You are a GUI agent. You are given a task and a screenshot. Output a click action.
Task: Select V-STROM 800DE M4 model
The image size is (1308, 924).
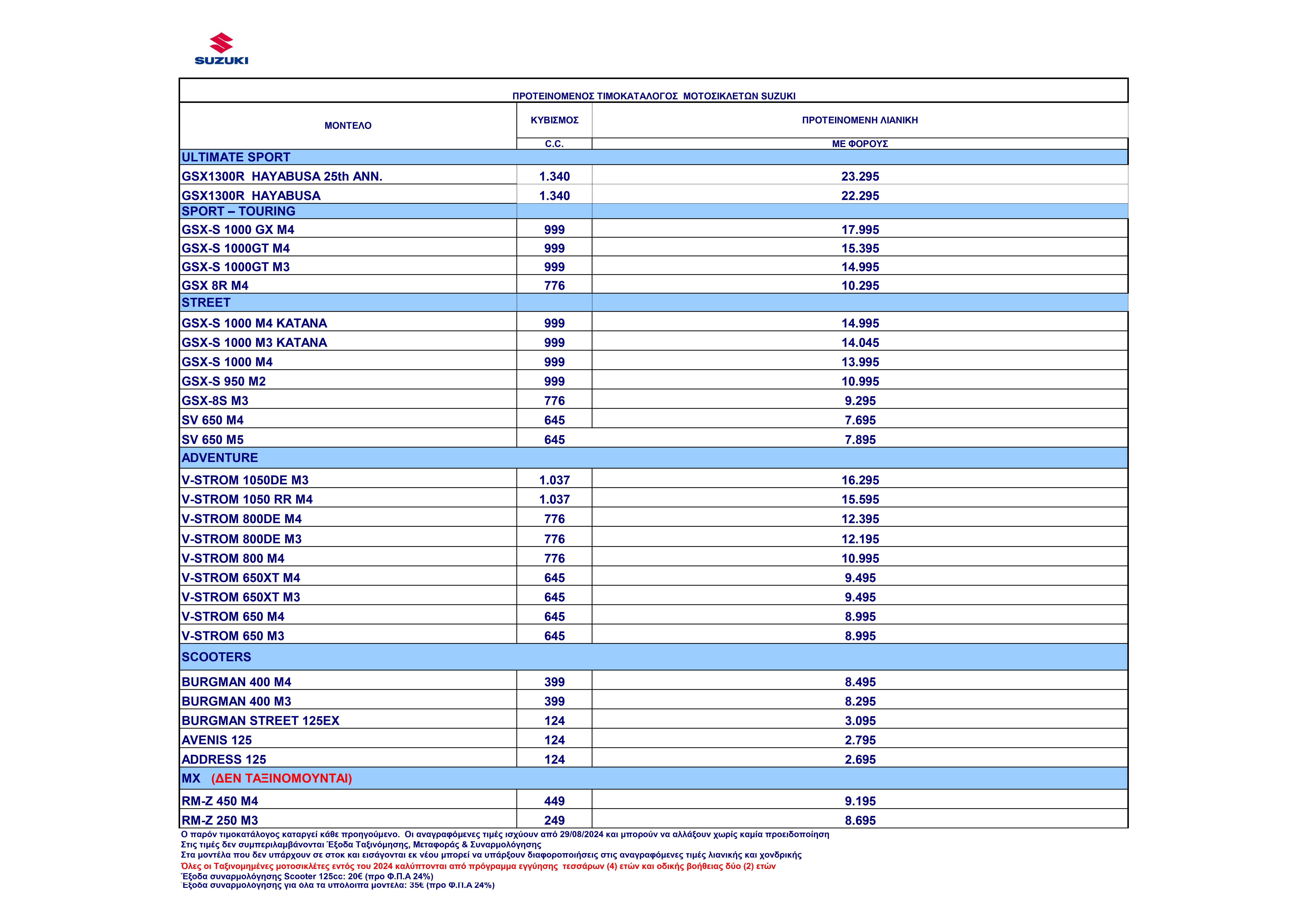(242, 519)
